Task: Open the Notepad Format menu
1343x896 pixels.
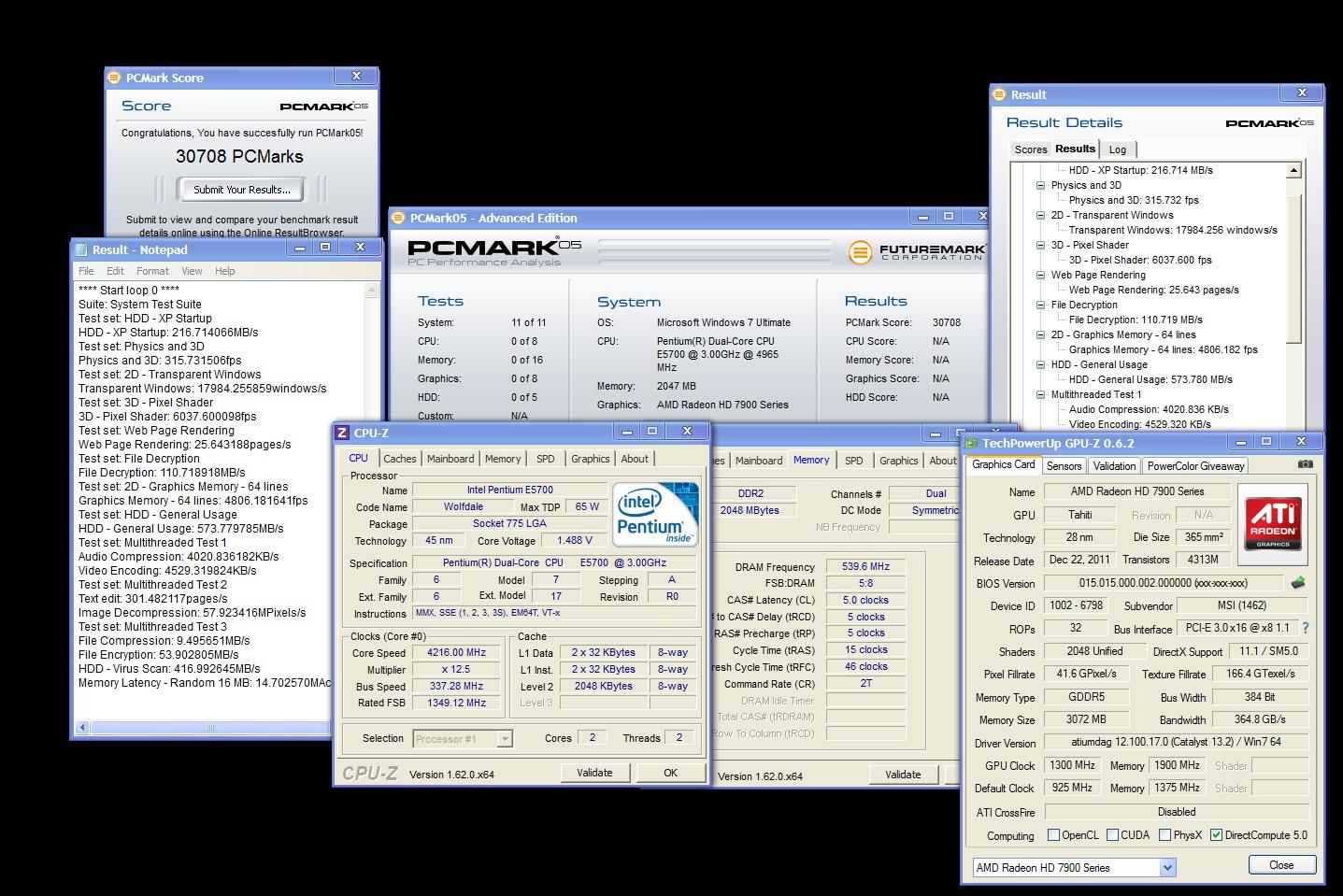Action: [x=152, y=271]
